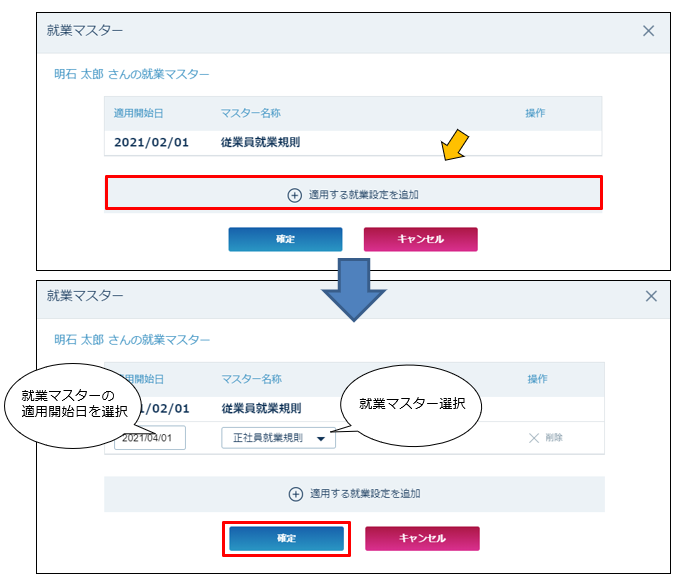Click the キャンセル button in the upper dialog
Image resolution: width=682 pixels, height=582 pixels.
tap(421, 239)
